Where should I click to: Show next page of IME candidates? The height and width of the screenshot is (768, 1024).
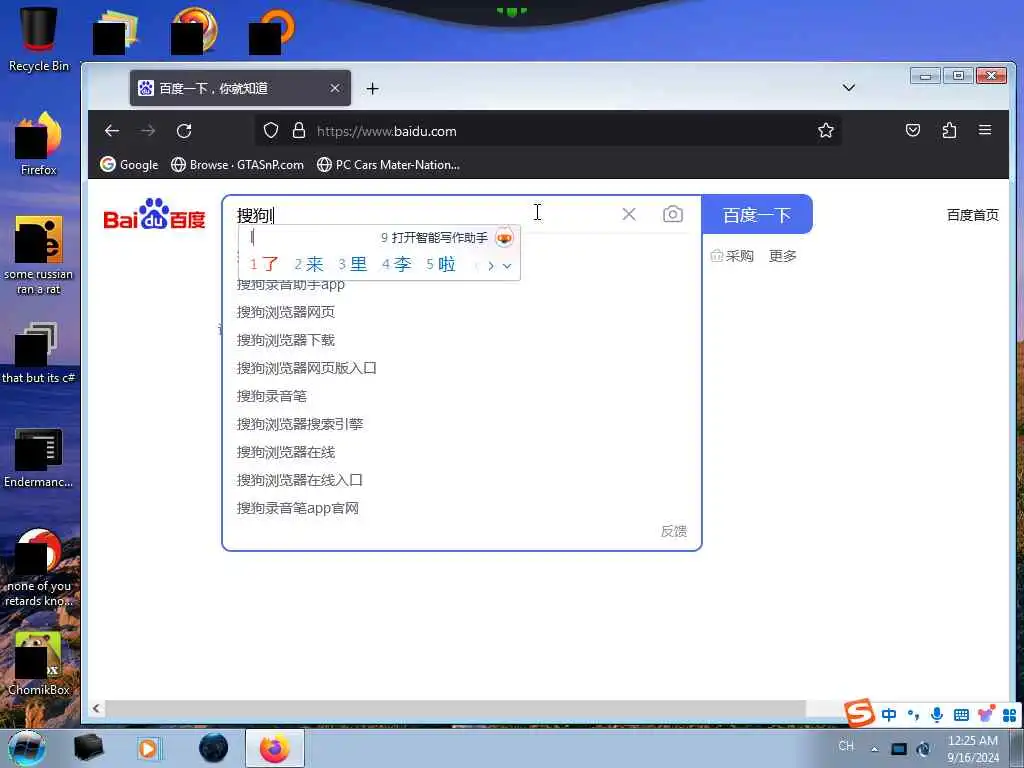pyautogui.click(x=491, y=265)
